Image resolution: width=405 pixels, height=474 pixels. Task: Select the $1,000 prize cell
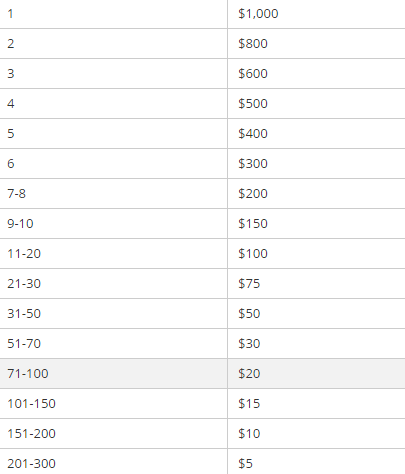pos(316,14)
